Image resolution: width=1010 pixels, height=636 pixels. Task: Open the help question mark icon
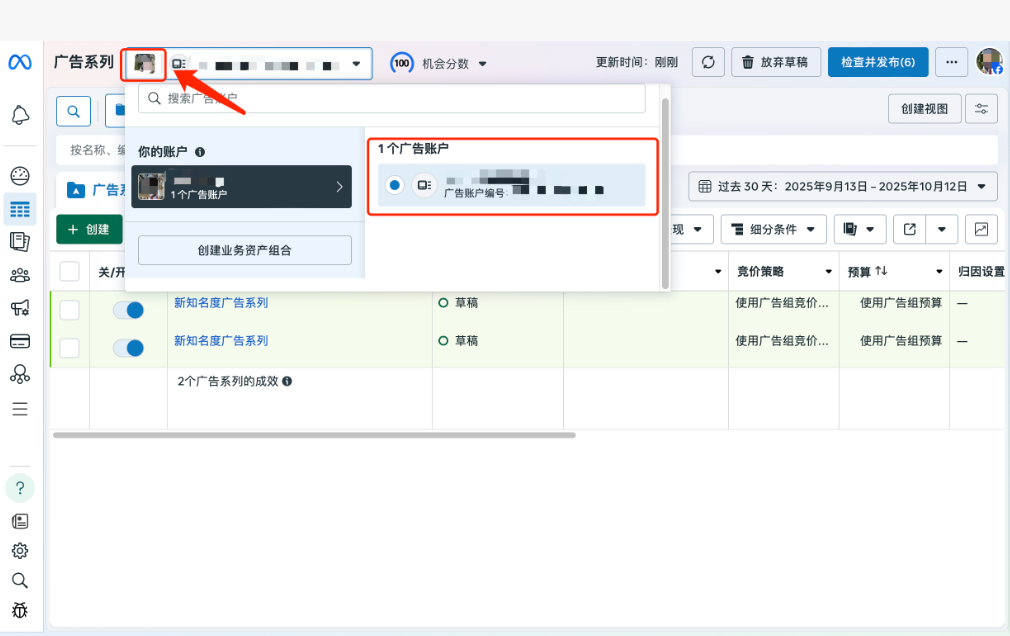tap(20, 488)
